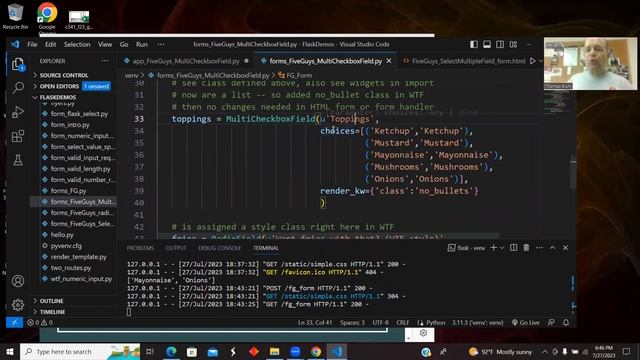Screen dimensions: 640x360
Task: Open Run and Debug view
Action: (x=18, y=111)
